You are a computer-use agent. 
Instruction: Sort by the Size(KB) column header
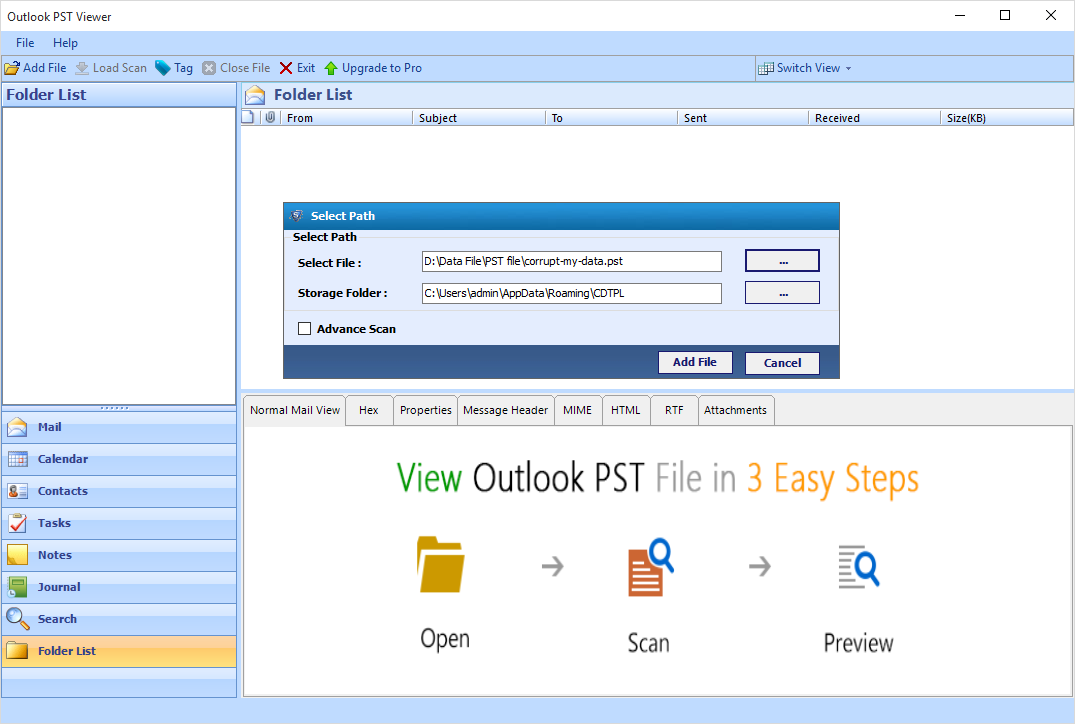(1006, 118)
